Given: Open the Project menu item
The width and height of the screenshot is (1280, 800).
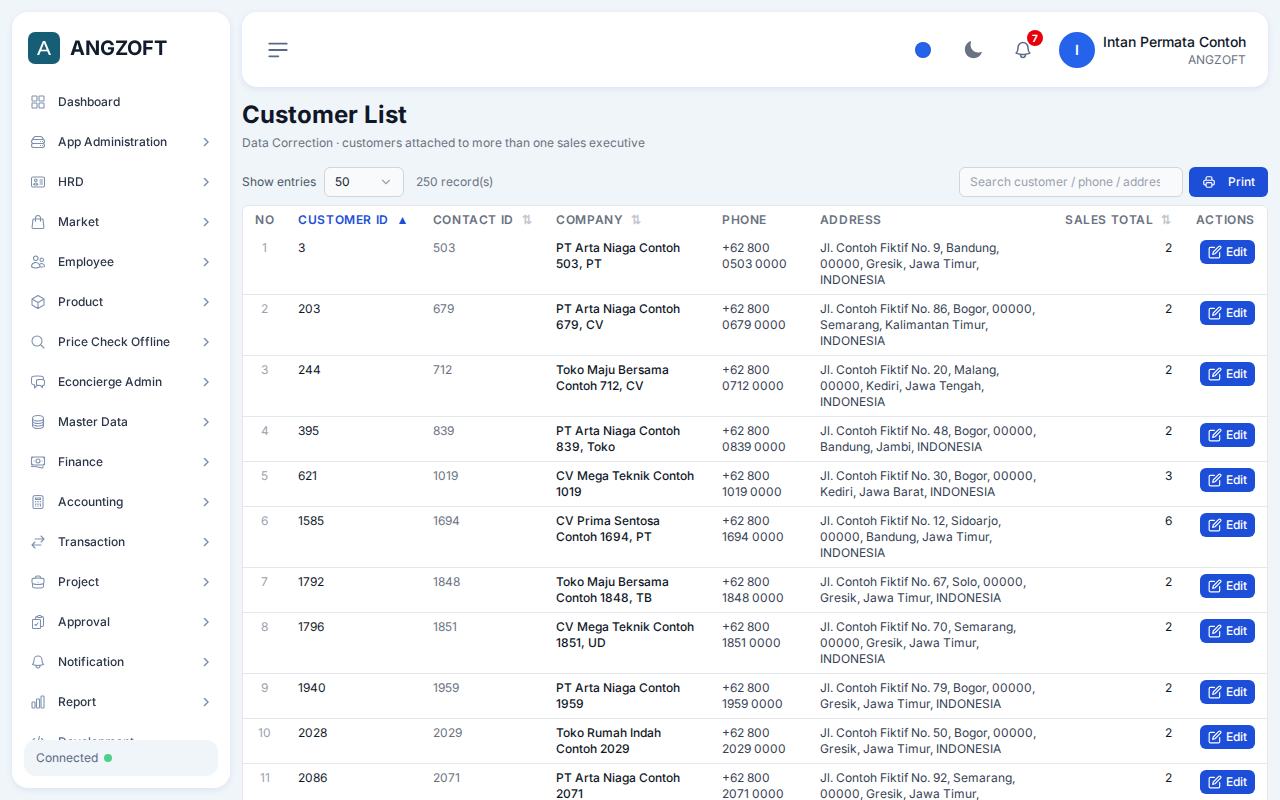Looking at the screenshot, I should 121,582.
